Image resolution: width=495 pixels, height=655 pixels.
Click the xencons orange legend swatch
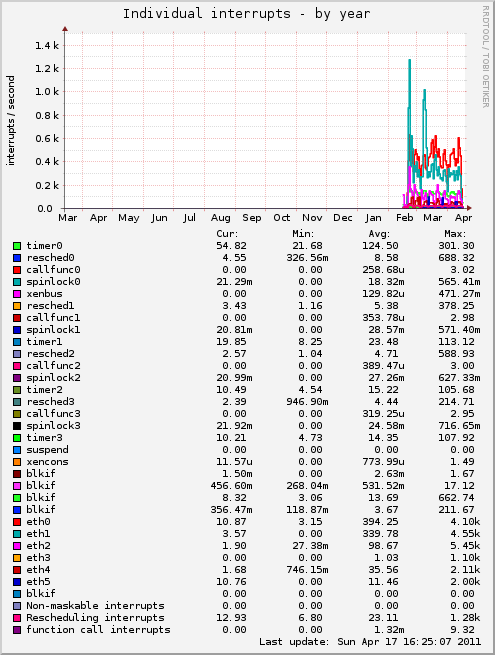(17, 462)
